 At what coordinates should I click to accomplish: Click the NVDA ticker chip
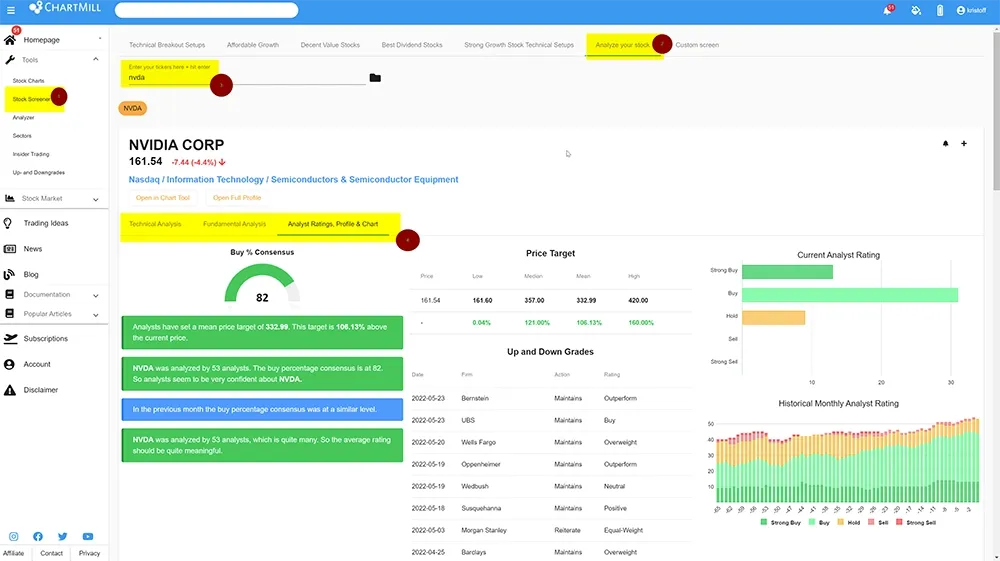point(133,108)
